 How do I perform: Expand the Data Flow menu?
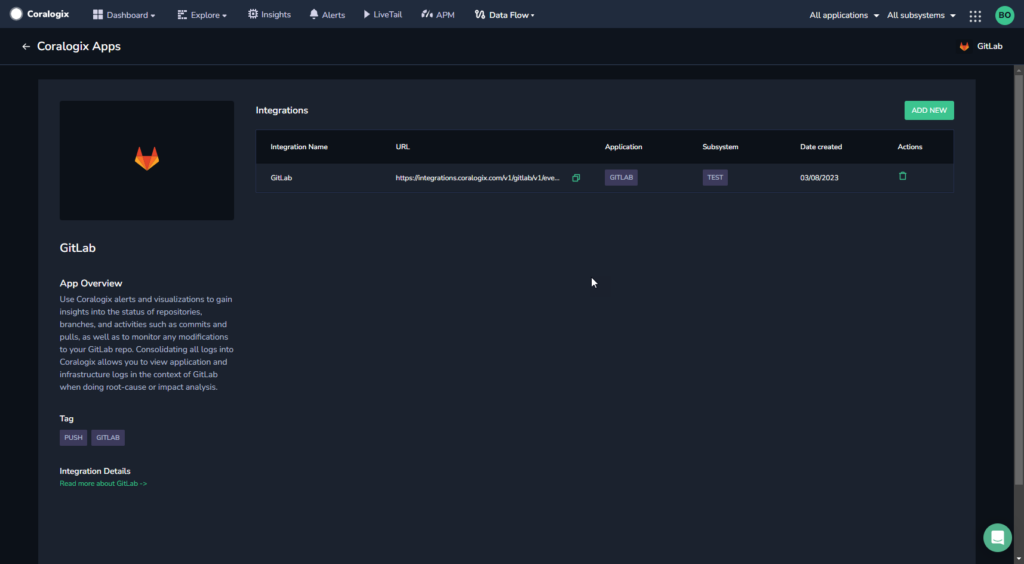504,14
